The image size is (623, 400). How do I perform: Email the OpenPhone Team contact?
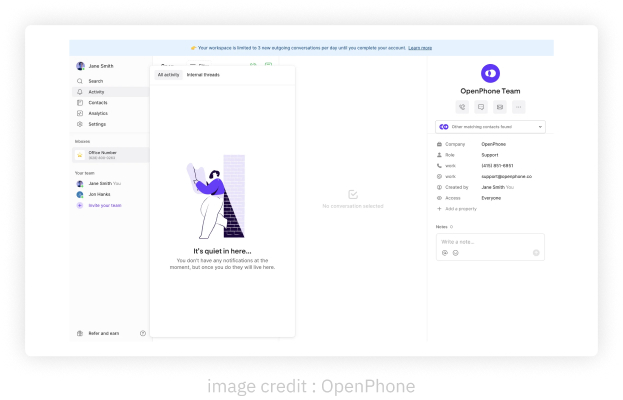[x=500, y=107]
